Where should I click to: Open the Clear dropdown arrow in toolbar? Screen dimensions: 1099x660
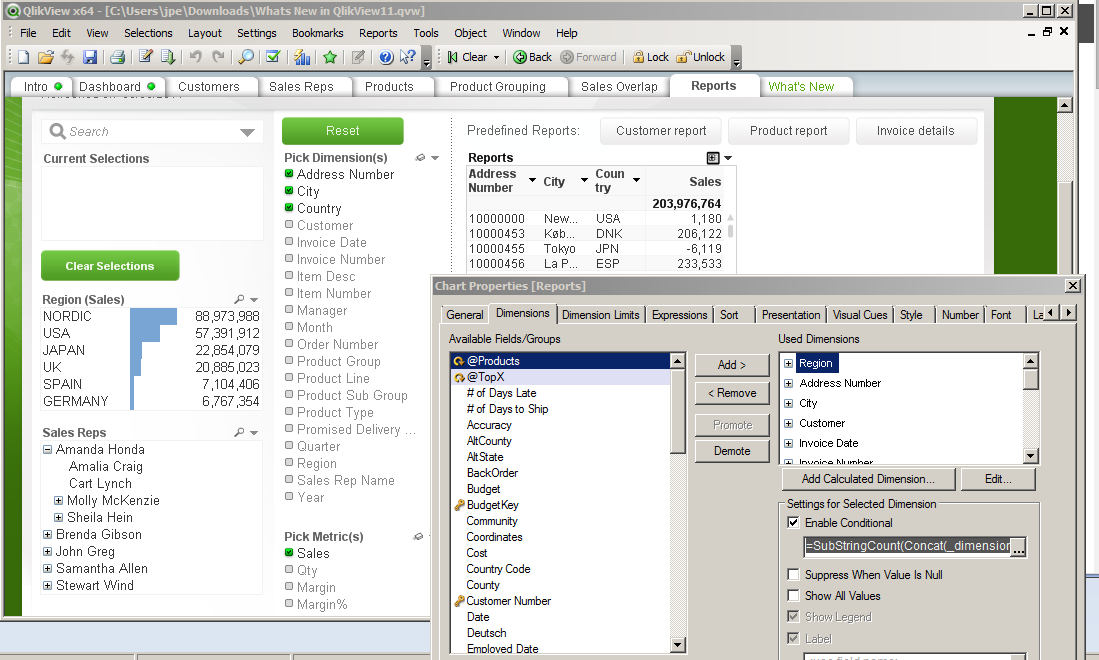[x=496, y=58]
